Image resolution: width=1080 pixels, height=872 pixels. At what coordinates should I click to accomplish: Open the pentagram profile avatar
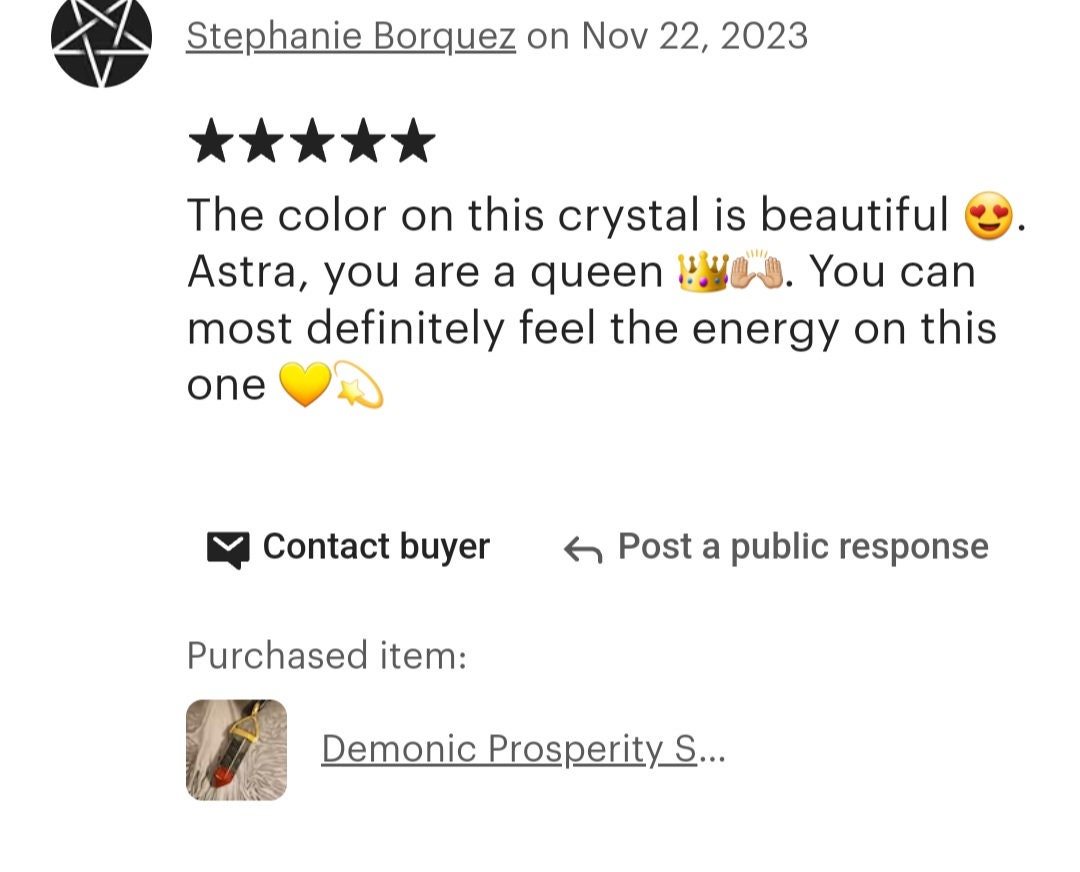pos(101,40)
